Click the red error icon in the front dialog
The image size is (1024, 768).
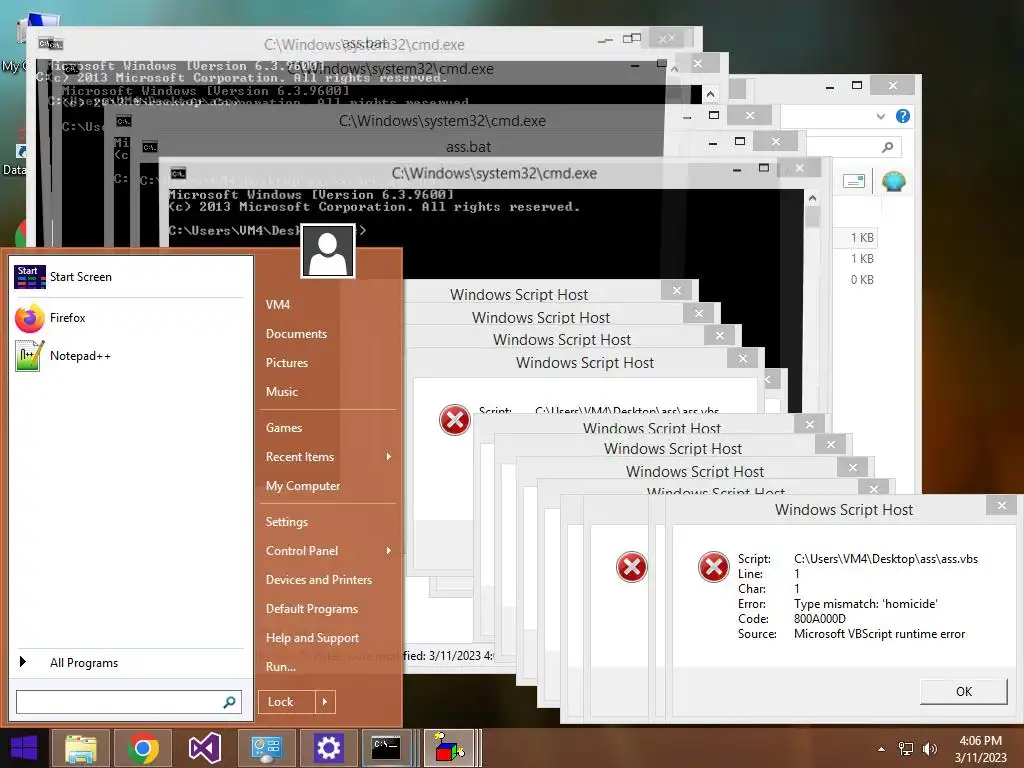[713, 567]
